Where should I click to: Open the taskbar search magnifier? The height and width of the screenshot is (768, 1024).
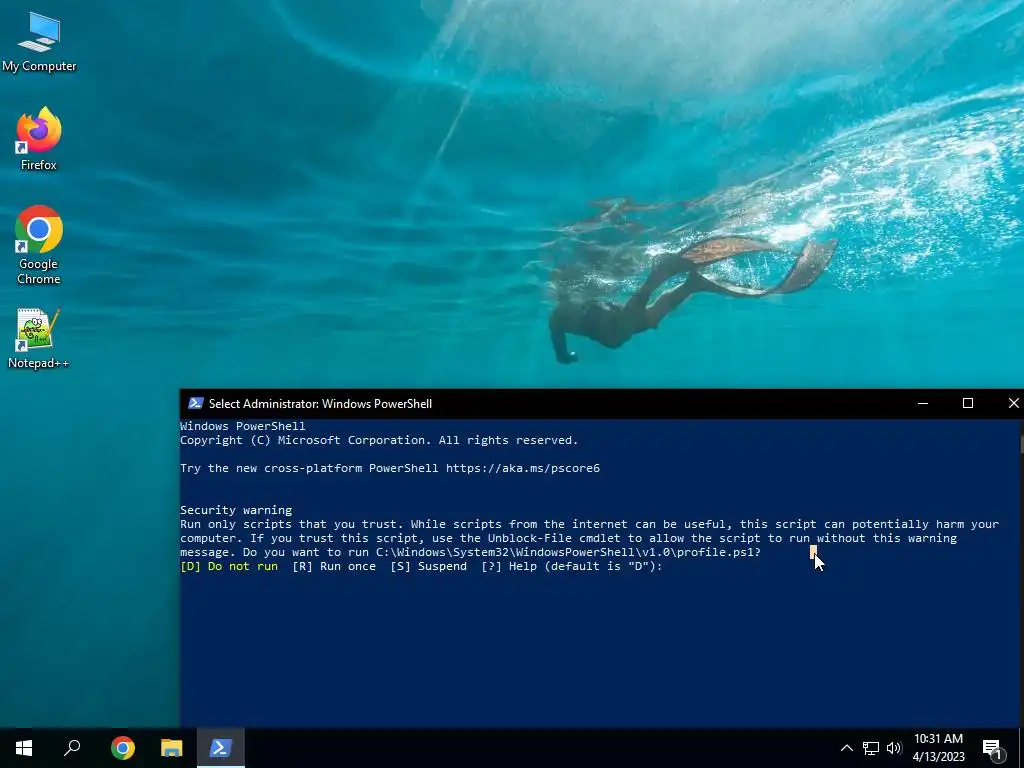pyautogui.click(x=72, y=748)
